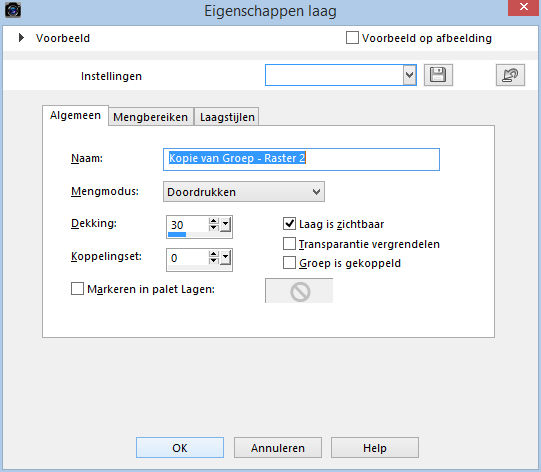Open Help for layer properties
This screenshot has height=472, width=541.
pyautogui.click(x=375, y=448)
